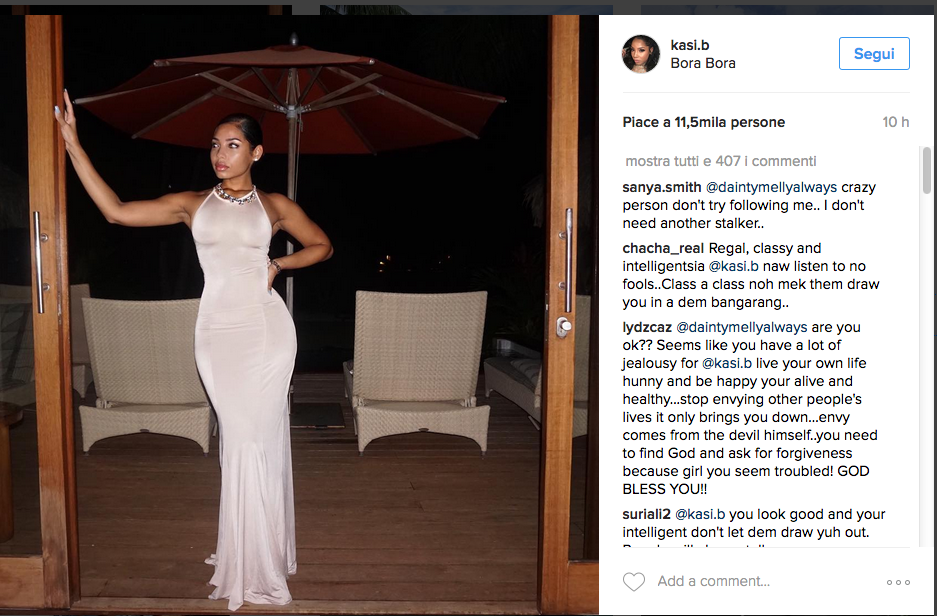
Task: Click @daintymellyalways mention in sanya.smith comment
Action: (771, 187)
